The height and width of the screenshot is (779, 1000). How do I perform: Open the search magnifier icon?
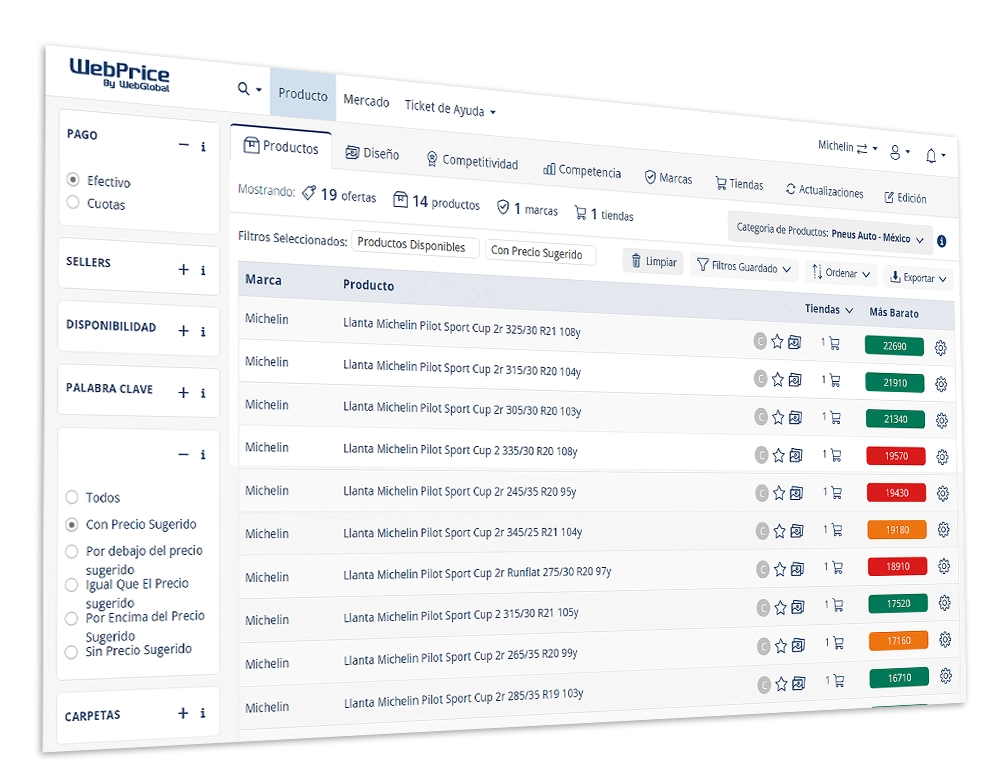coord(243,89)
